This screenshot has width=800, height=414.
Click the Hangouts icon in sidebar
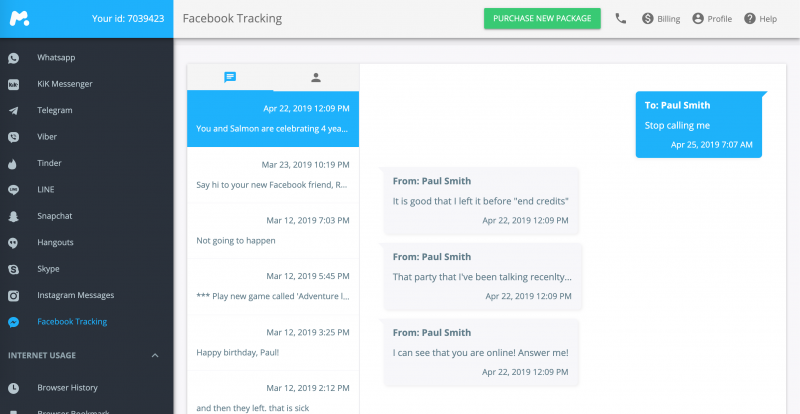click(14, 243)
